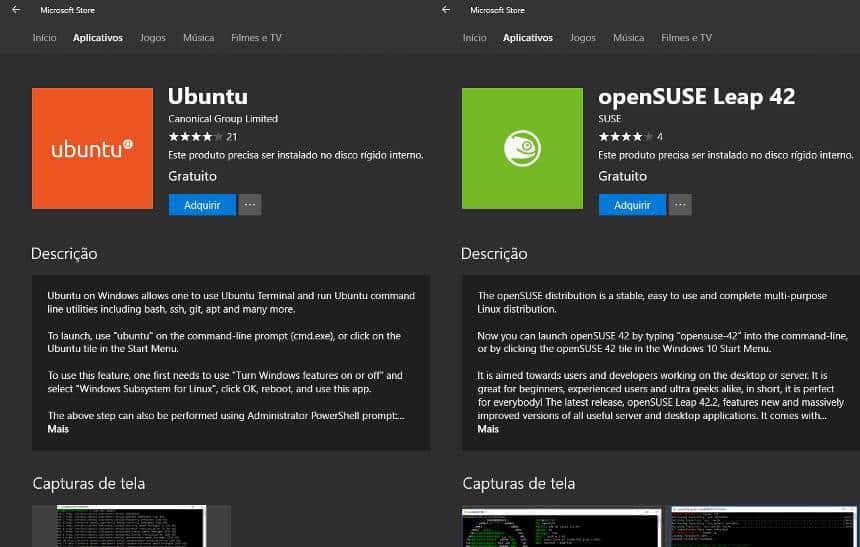
Task: Click openSUSE review count 4
Action: [659, 137]
